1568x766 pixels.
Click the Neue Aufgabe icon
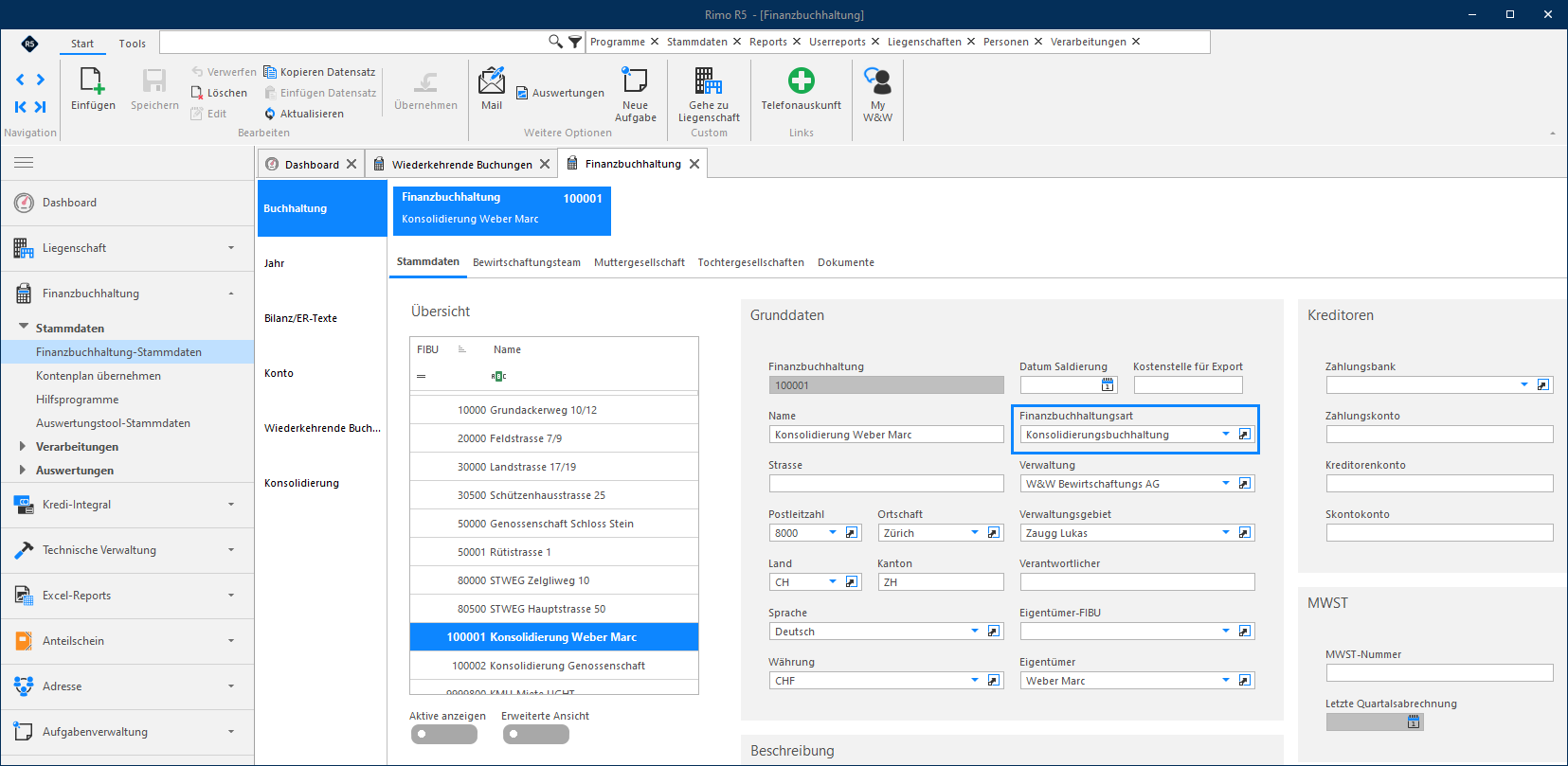pos(635,80)
